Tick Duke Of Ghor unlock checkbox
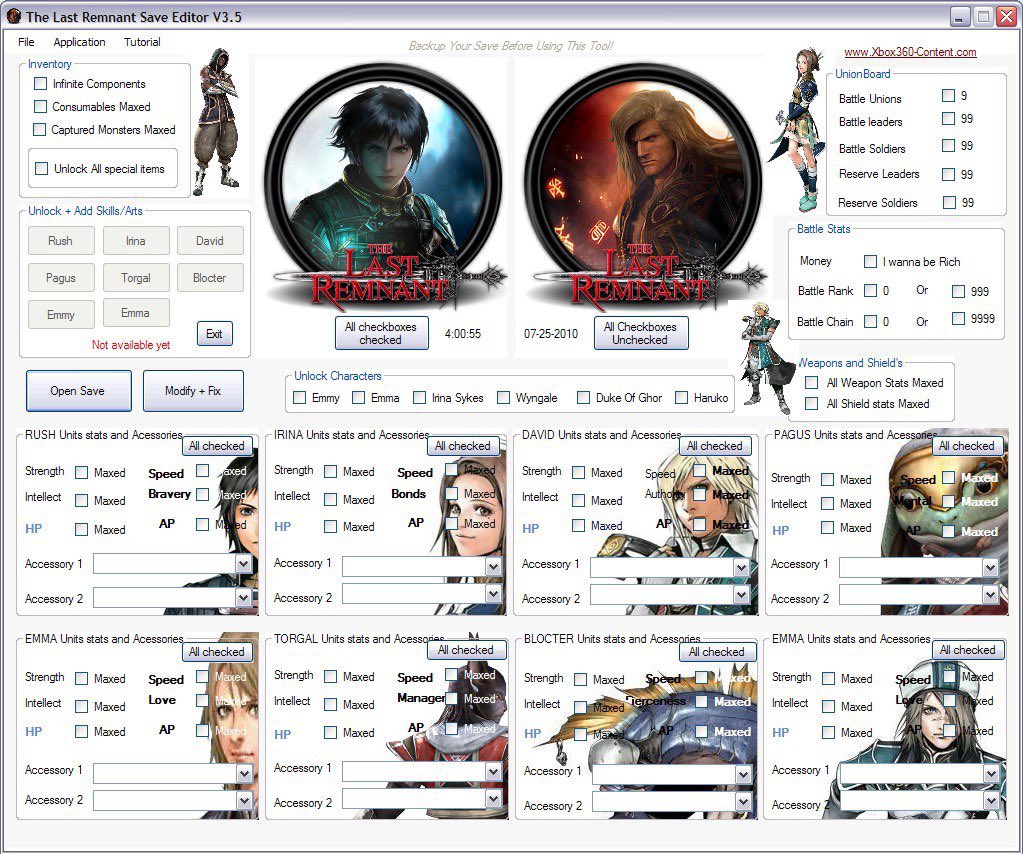 pyautogui.click(x=583, y=397)
